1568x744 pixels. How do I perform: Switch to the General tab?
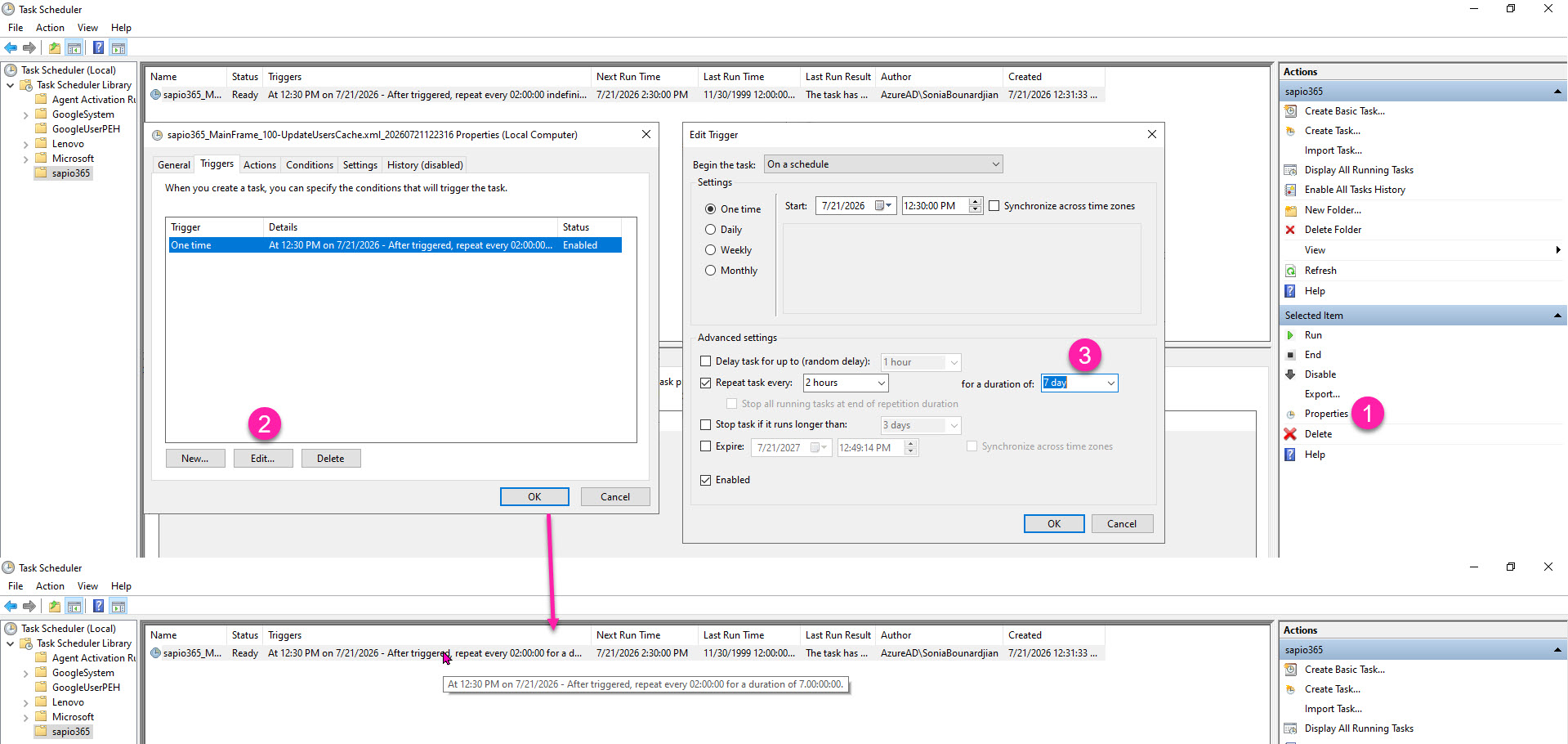tap(173, 165)
